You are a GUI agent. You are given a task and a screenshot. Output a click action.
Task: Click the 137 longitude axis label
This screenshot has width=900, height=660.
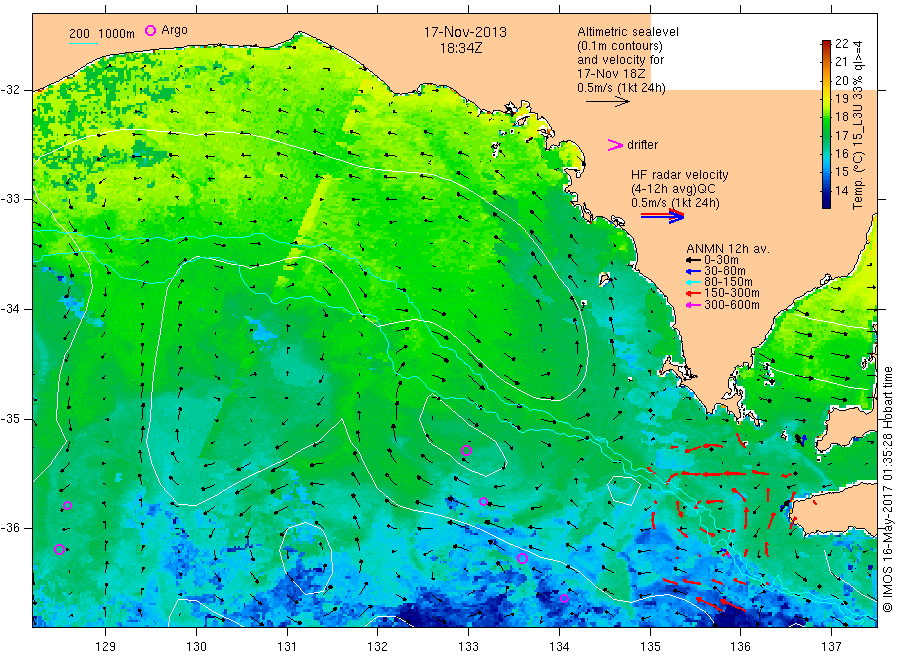pos(831,647)
